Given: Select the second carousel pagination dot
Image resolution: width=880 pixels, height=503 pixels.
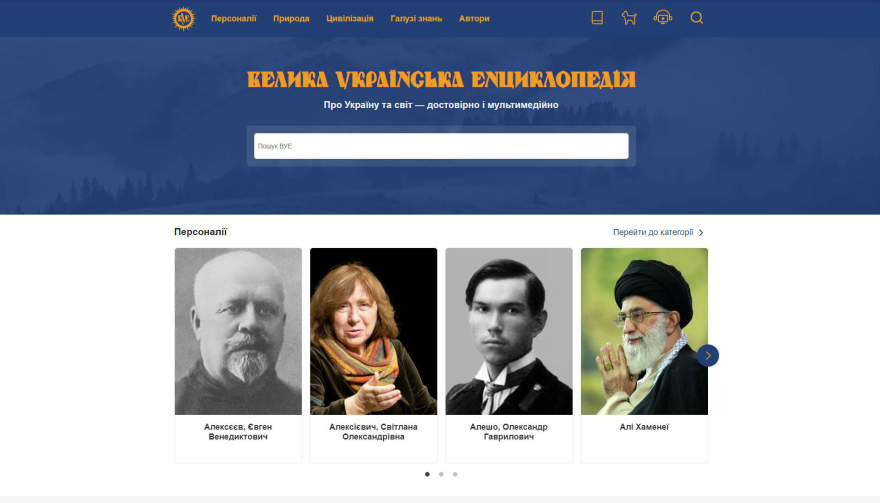Looking at the screenshot, I should pyautogui.click(x=441, y=474).
